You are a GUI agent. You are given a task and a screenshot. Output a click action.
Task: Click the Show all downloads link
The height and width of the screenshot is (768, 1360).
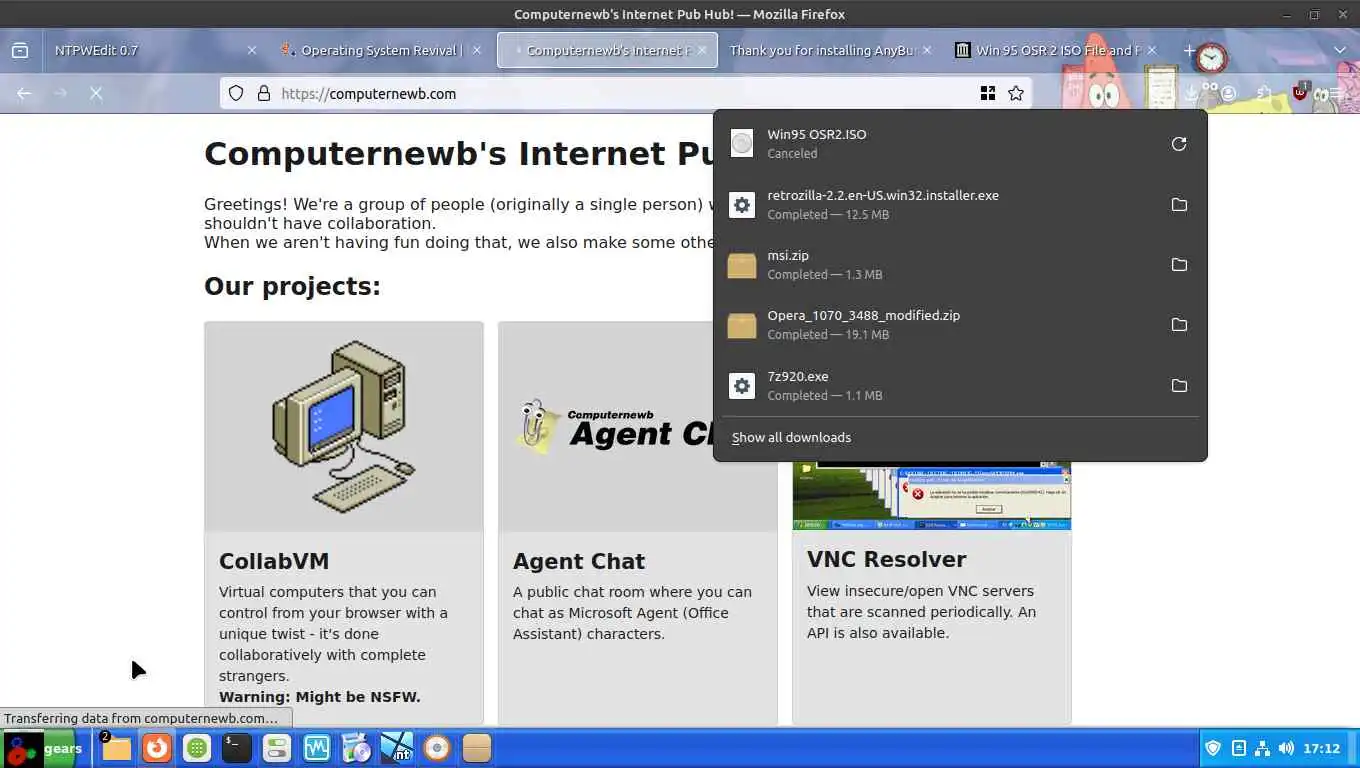coord(791,438)
